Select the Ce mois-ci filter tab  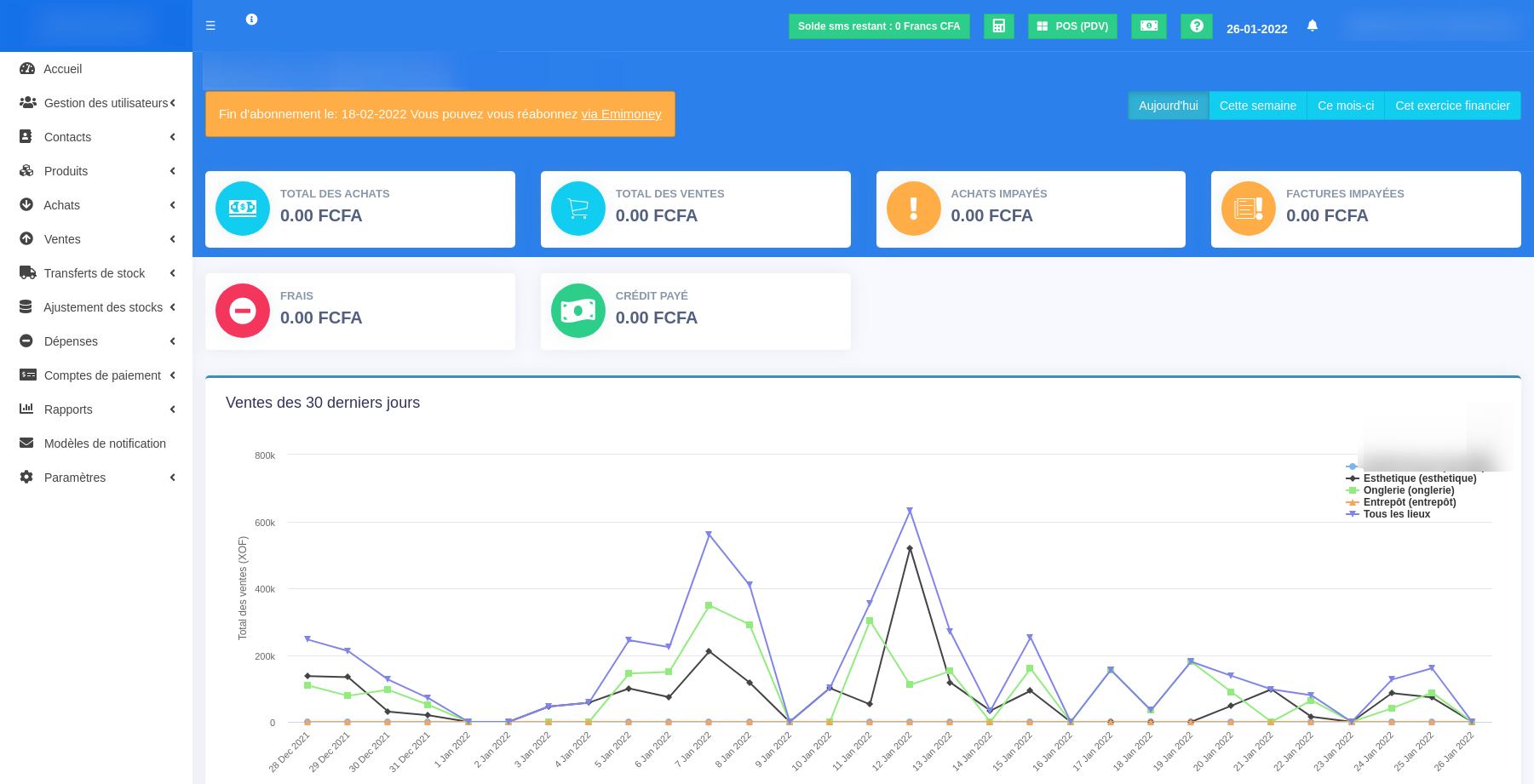(x=1345, y=106)
